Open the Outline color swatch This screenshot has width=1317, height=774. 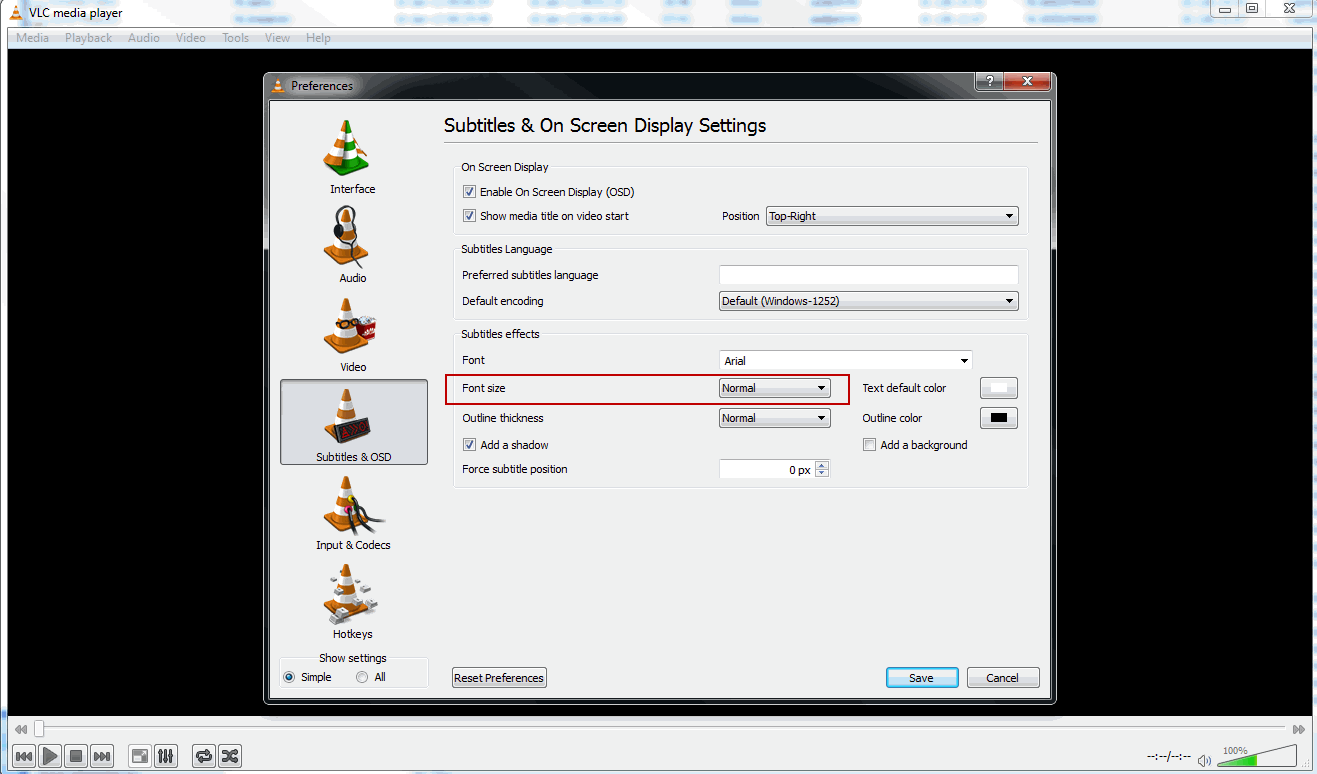pyautogui.click(x=998, y=418)
